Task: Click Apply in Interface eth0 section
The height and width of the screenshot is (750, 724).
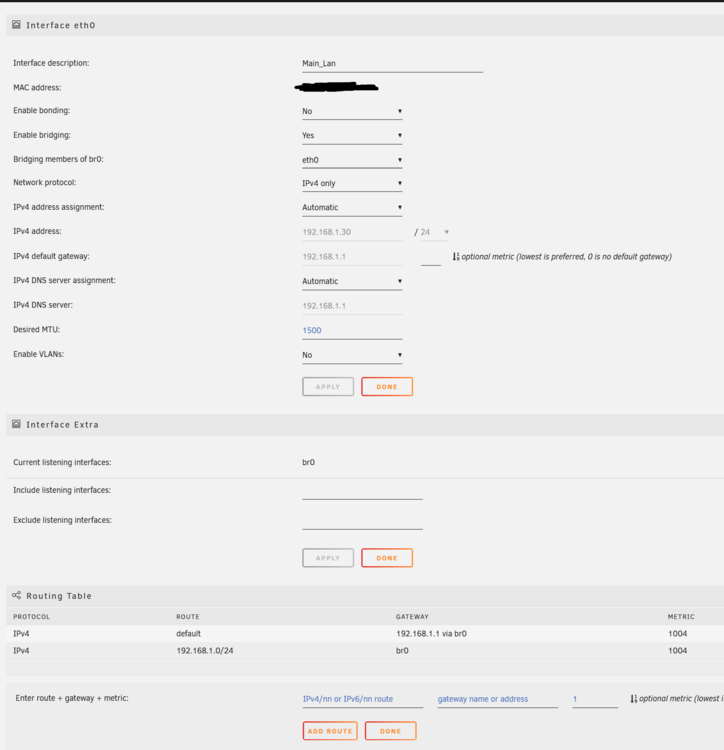Action: point(328,386)
